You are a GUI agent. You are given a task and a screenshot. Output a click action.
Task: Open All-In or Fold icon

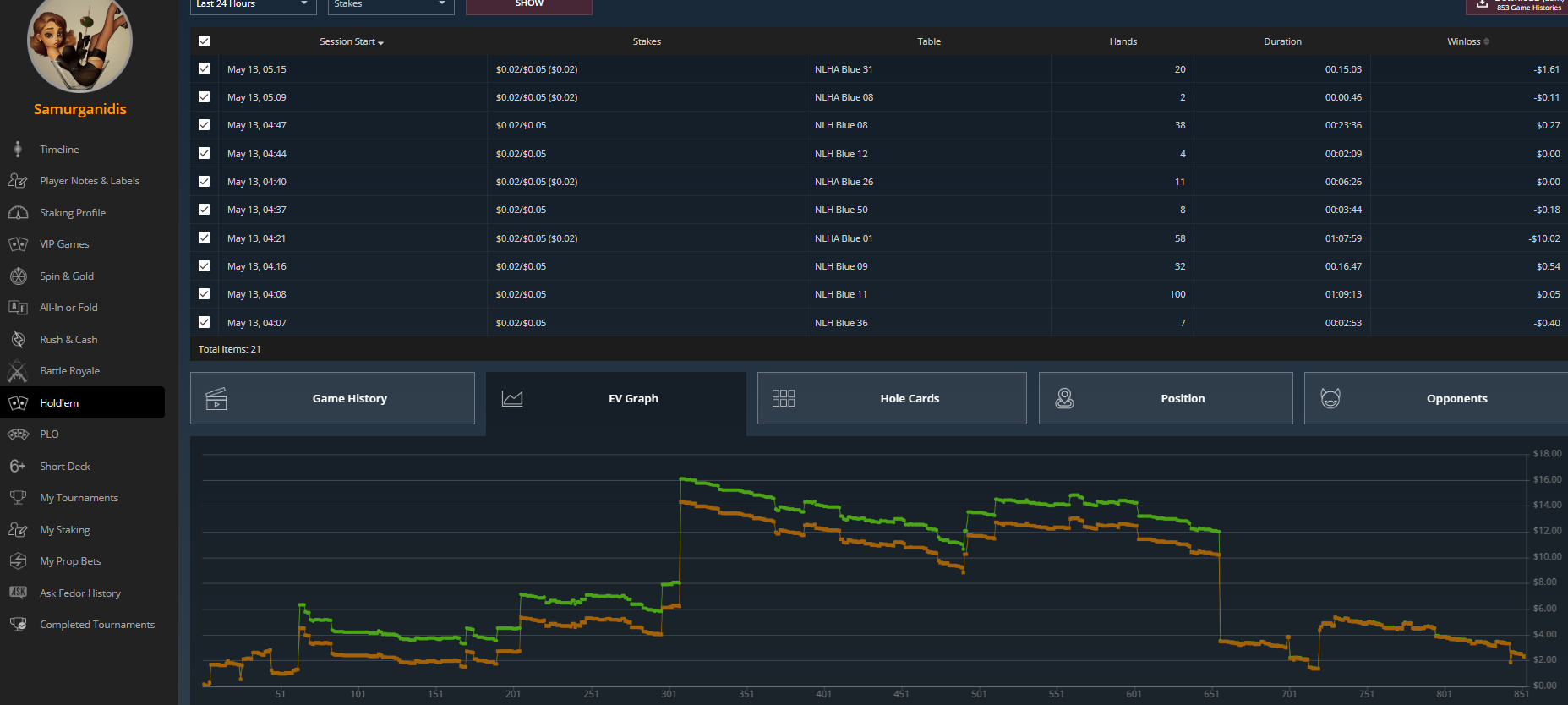[x=18, y=308]
